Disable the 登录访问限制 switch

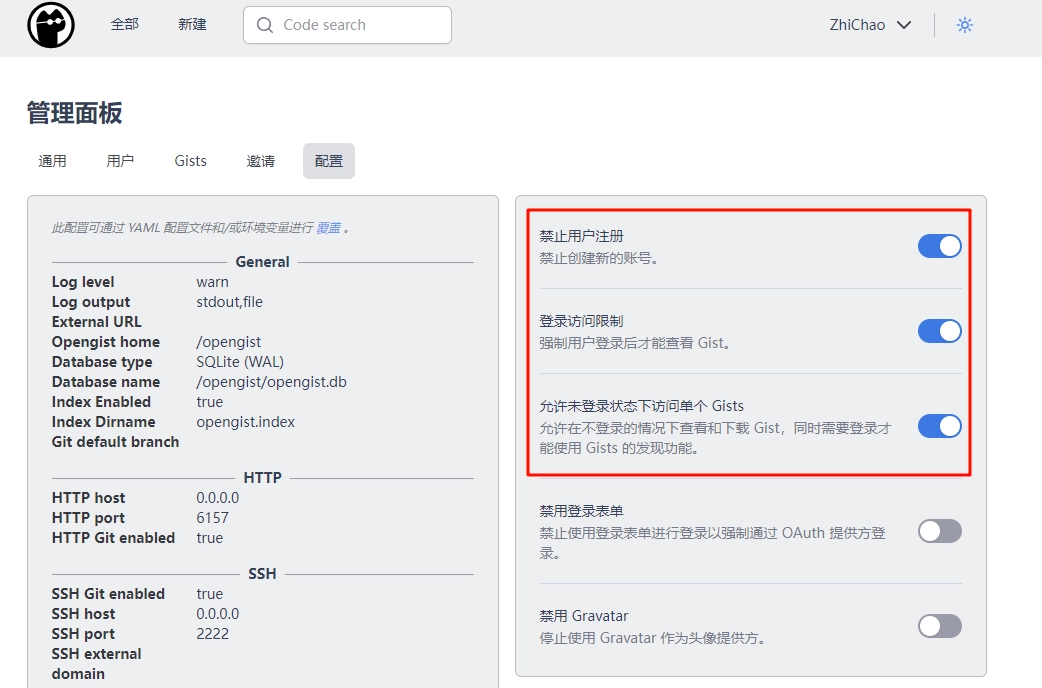tap(939, 331)
